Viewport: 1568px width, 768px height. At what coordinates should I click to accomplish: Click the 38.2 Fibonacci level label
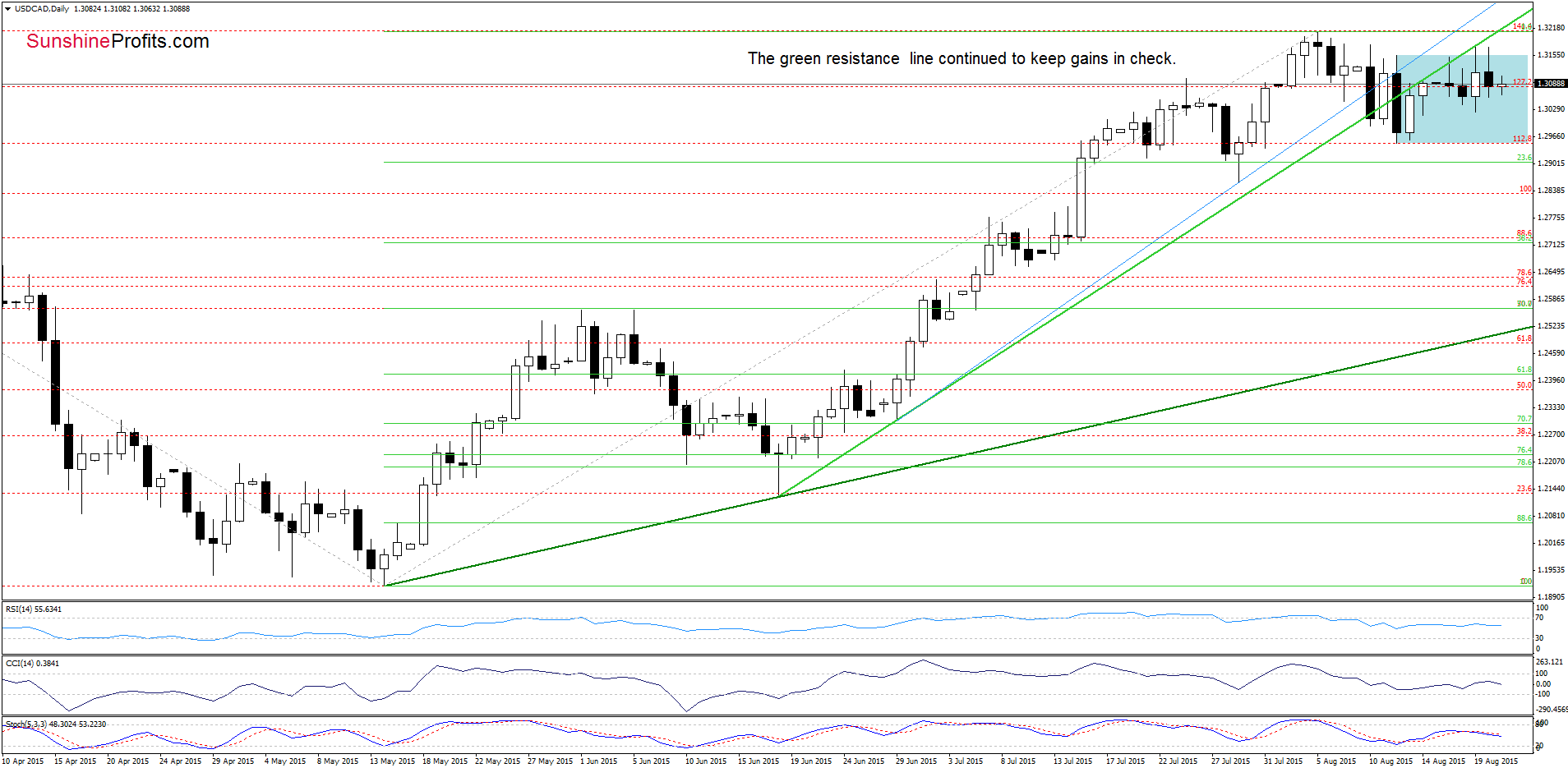coord(1524,431)
